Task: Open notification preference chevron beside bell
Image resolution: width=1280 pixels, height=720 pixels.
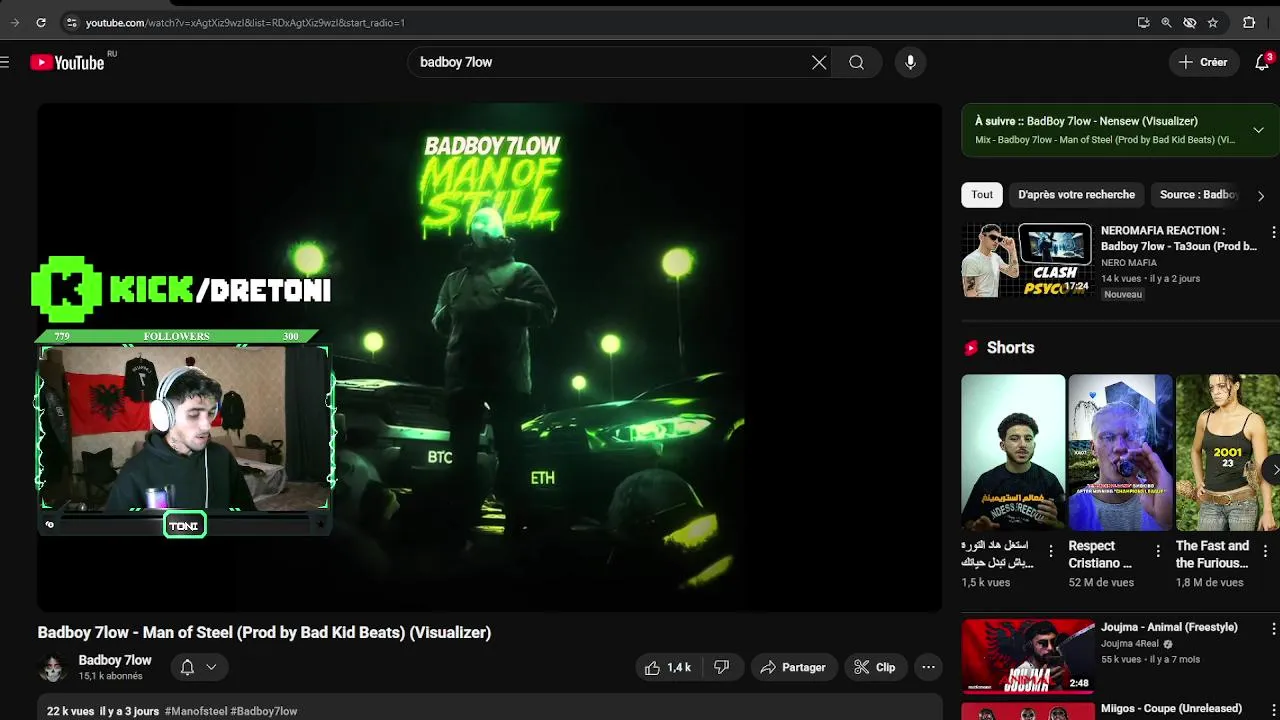Action: [x=211, y=667]
